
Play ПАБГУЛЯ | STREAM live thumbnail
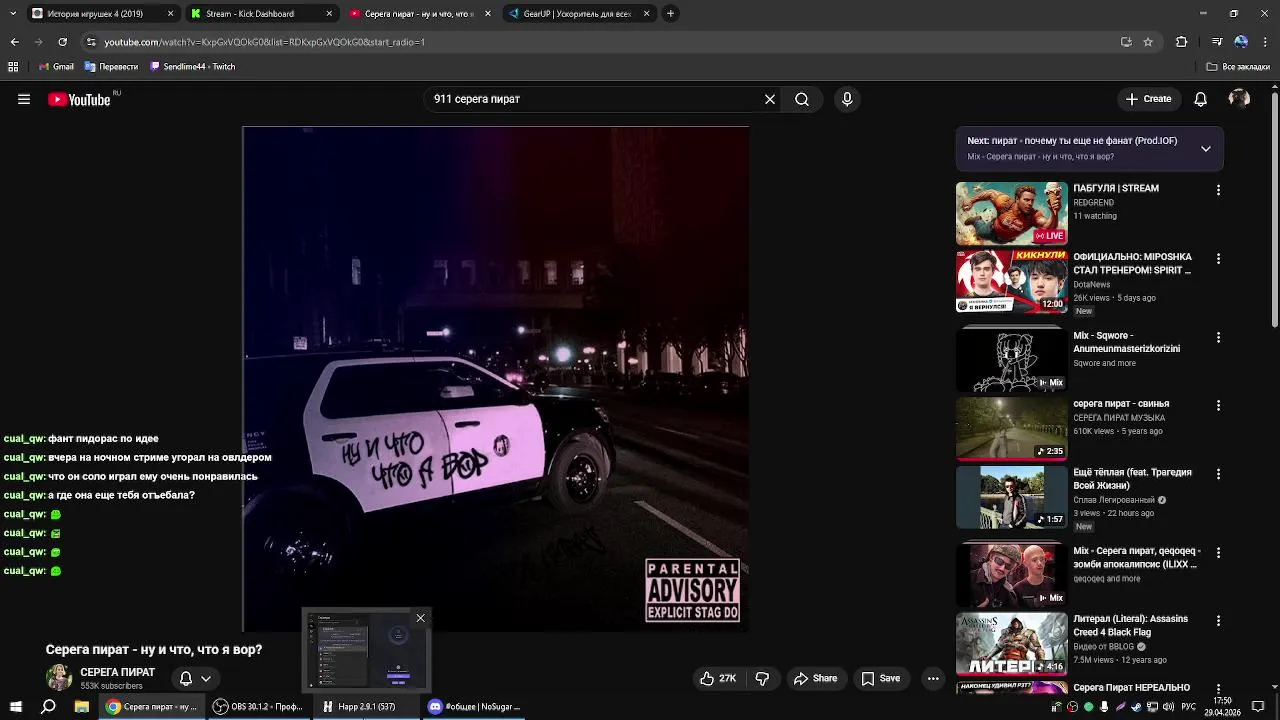click(1011, 213)
